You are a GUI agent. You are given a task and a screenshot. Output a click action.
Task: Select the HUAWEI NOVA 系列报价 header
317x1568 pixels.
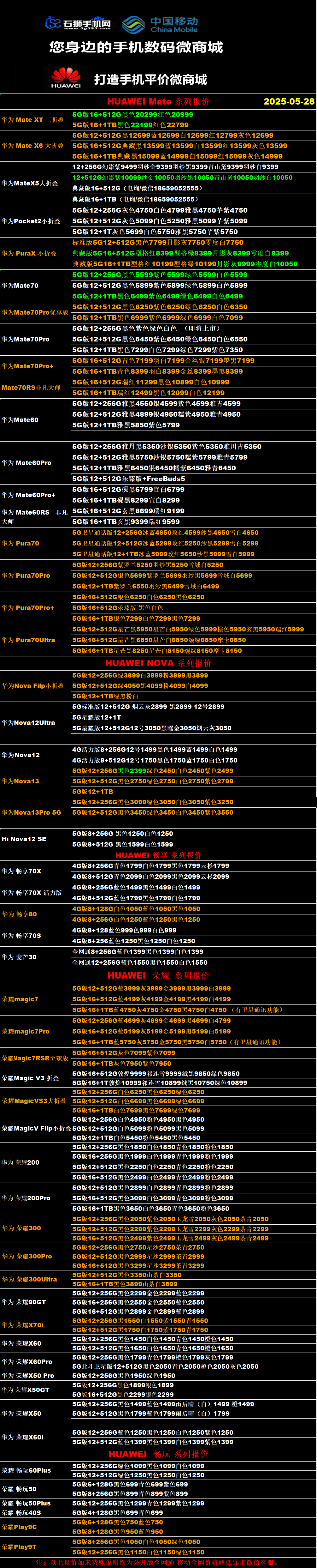(158, 663)
